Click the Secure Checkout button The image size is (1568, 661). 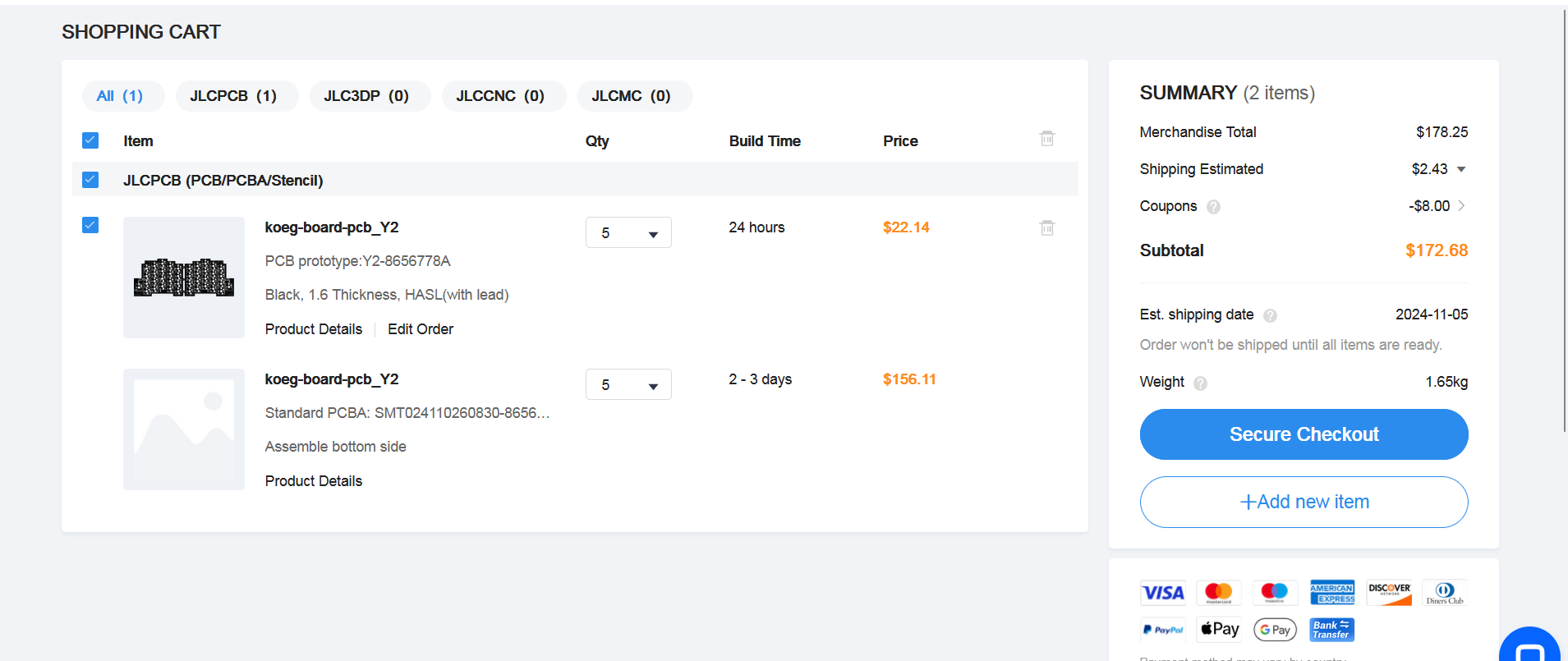pos(1304,434)
